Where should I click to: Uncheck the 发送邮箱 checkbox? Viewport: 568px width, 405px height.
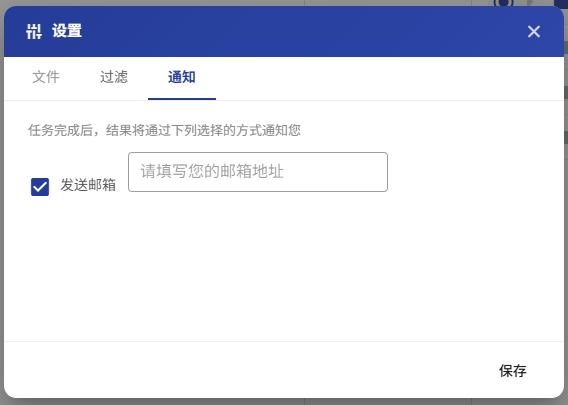[x=40, y=187]
